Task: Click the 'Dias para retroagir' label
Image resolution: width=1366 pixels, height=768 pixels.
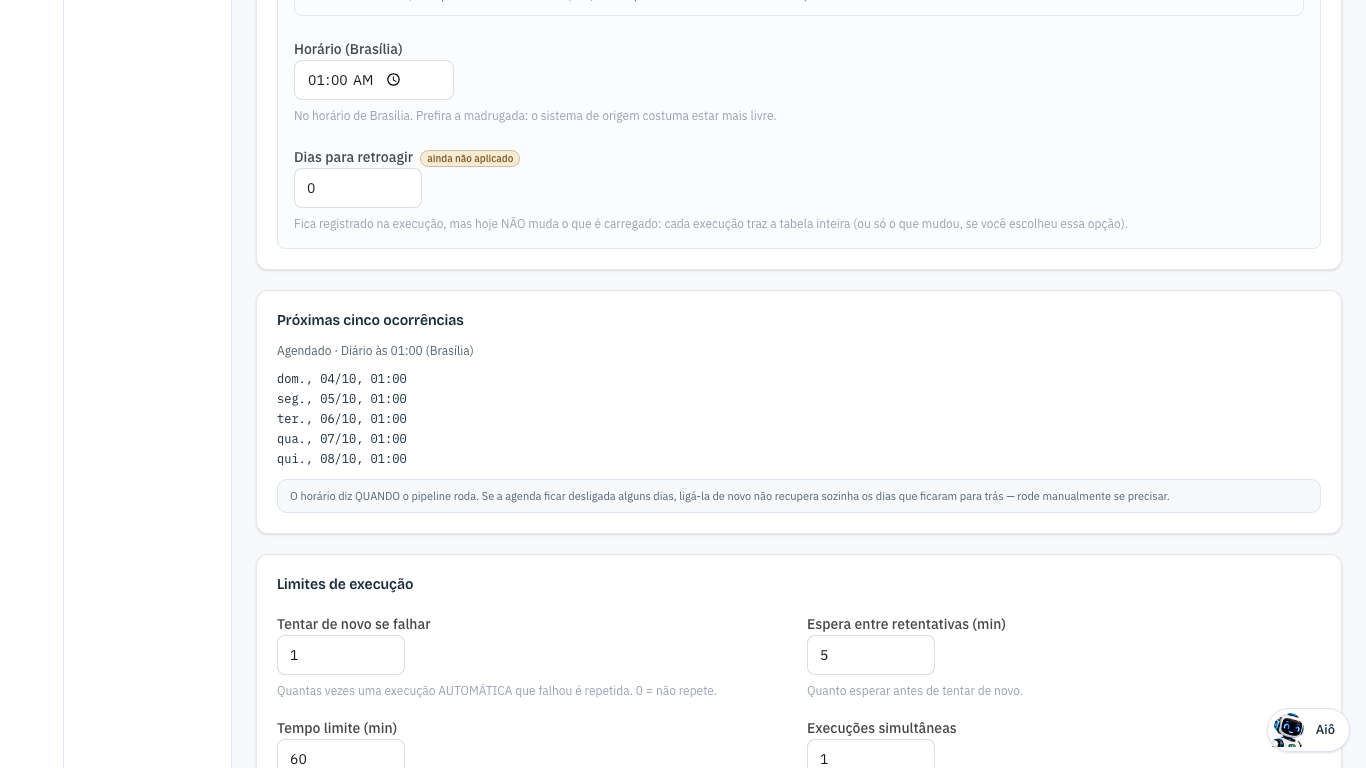Action: click(x=353, y=157)
